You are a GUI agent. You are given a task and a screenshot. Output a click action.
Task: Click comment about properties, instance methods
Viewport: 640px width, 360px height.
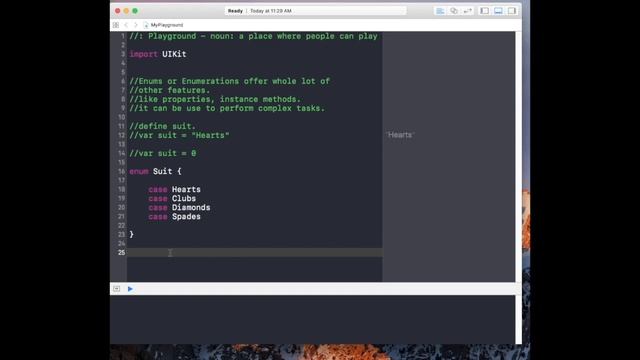[x=215, y=99]
